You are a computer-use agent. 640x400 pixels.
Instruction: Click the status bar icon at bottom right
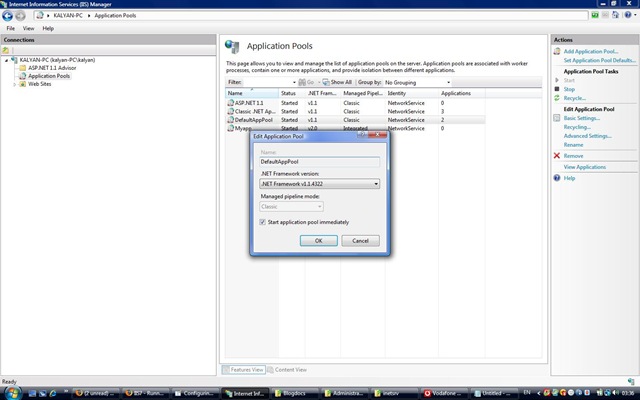point(631,381)
